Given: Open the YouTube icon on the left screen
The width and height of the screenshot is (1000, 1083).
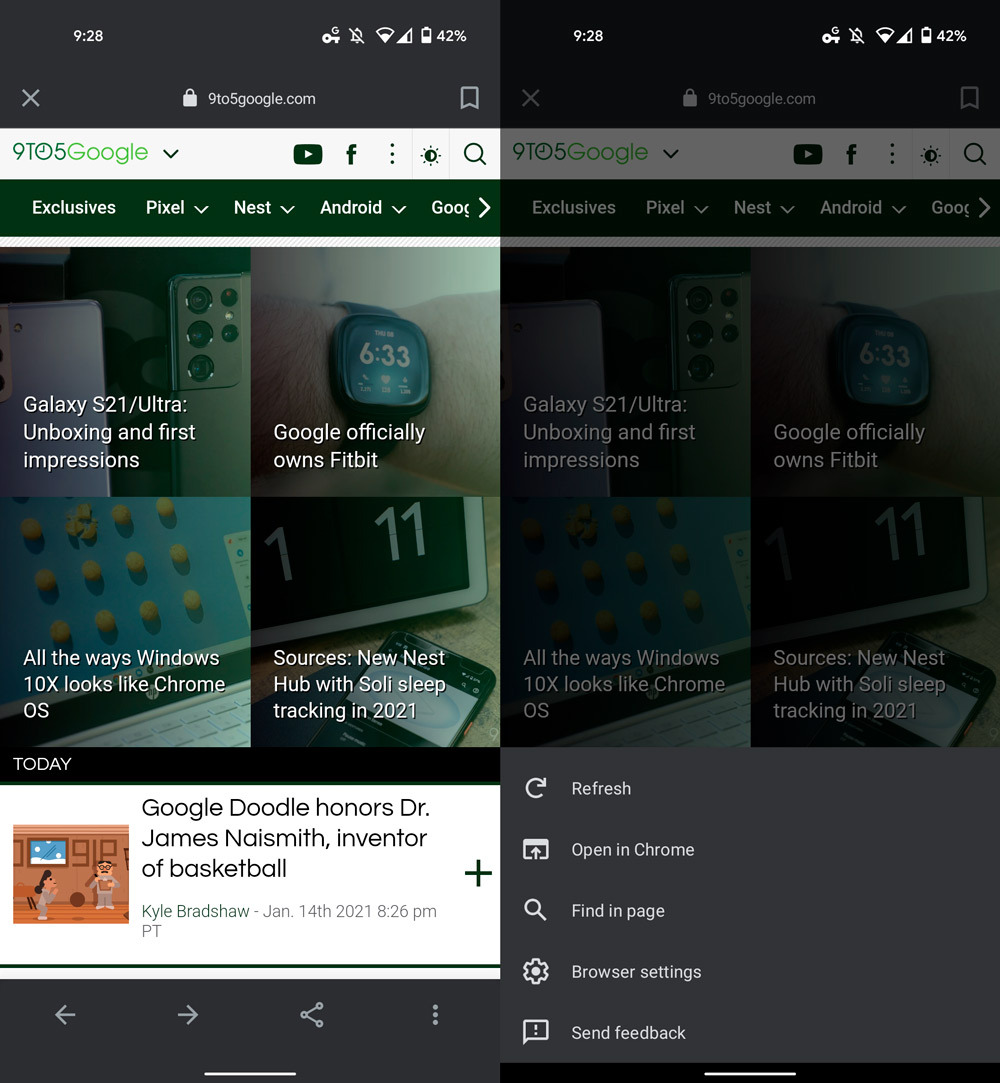Looking at the screenshot, I should (x=308, y=154).
